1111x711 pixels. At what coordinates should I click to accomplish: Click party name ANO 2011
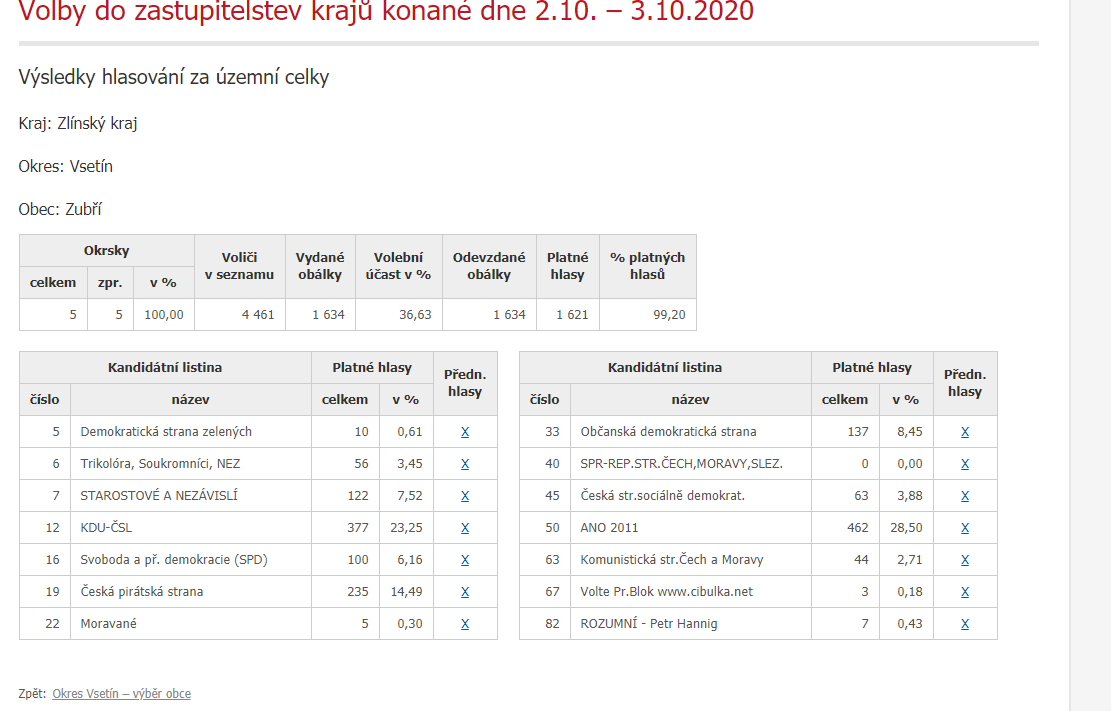(x=609, y=527)
